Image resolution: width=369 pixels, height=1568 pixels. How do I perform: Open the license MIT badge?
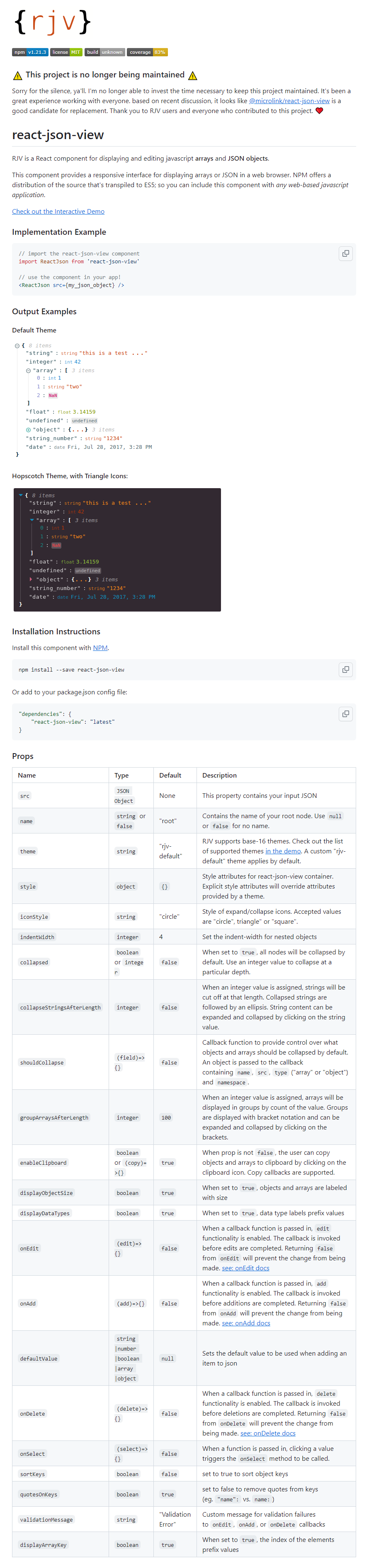click(66, 52)
